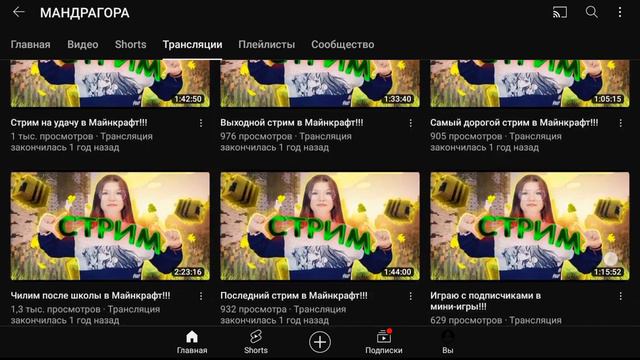Open channel search magnifier icon
Screen dimensions: 640x360
pyautogui.click(x=591, y=12)
